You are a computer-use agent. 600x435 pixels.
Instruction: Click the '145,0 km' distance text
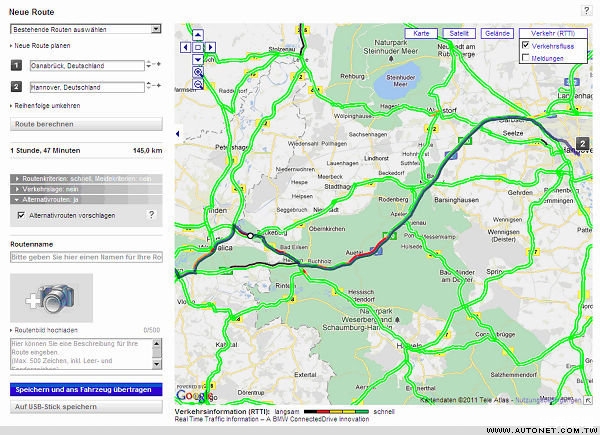pyautogui.click(x=147, y=150)
